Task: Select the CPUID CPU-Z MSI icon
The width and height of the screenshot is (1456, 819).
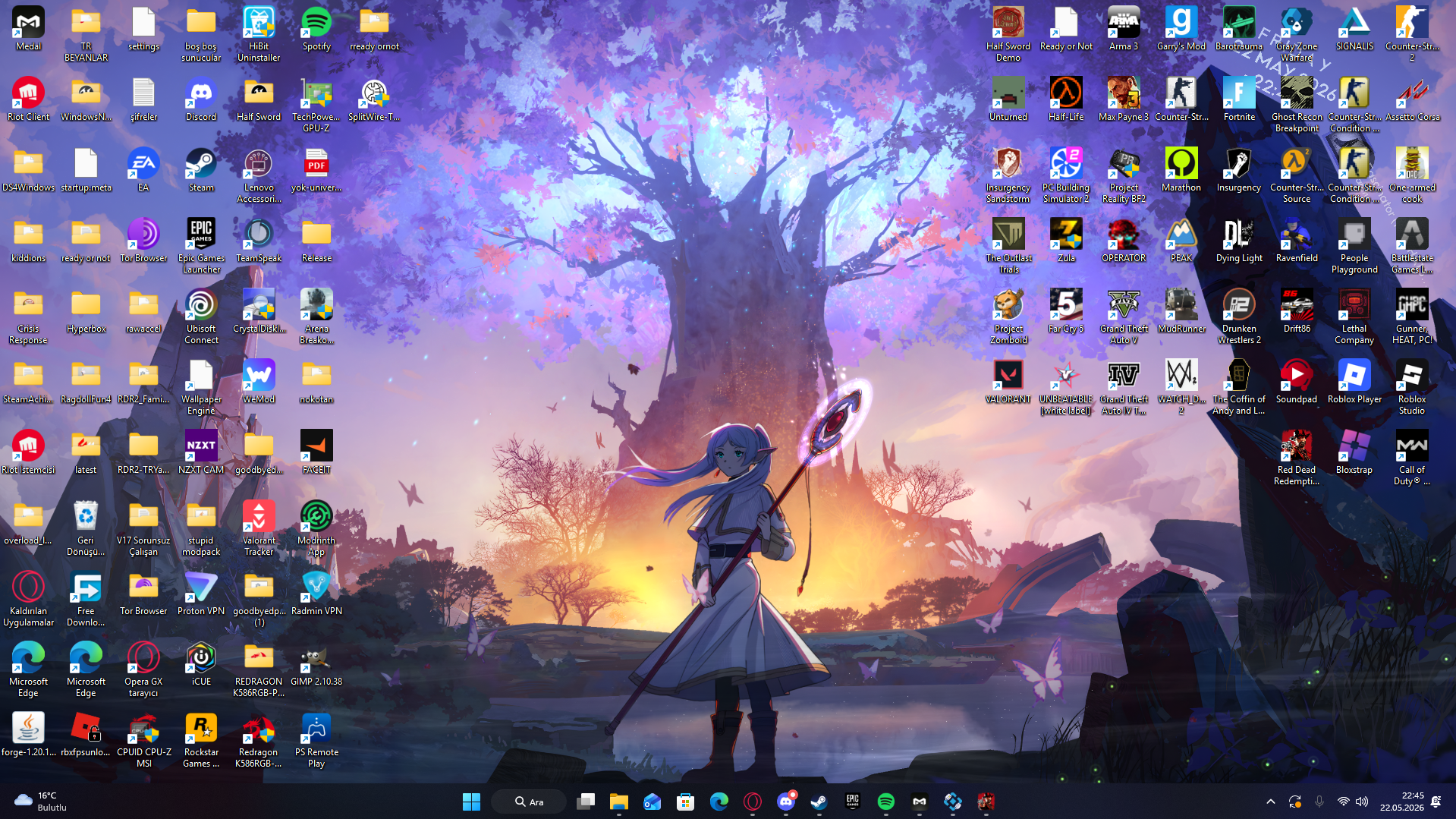Action: (143, 740)
